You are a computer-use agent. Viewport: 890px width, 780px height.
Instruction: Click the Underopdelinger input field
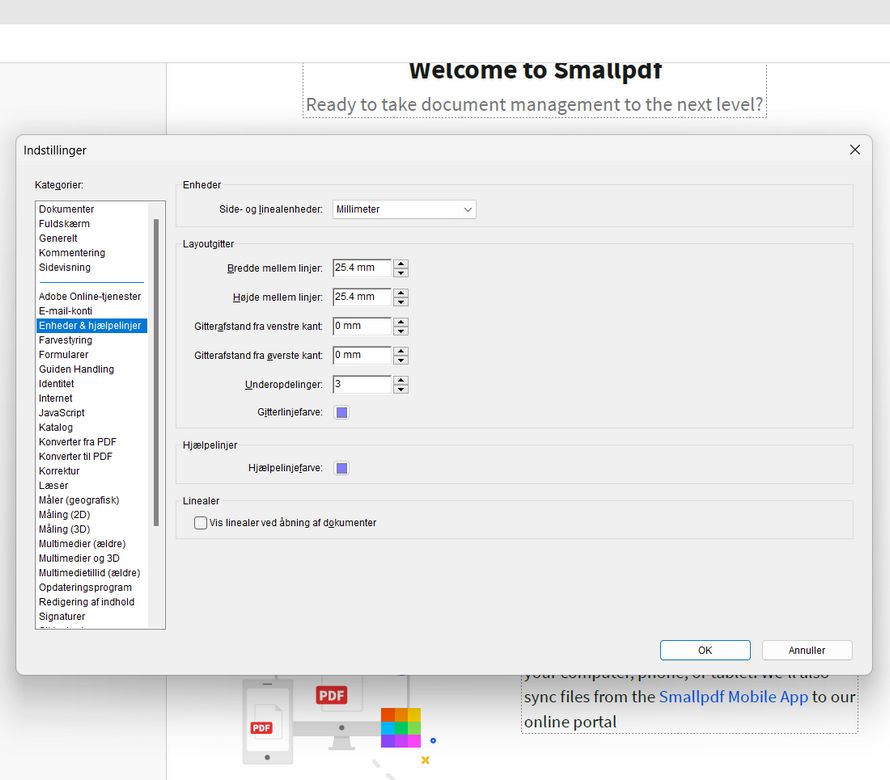pyautogui.click(x=362, y=384)
